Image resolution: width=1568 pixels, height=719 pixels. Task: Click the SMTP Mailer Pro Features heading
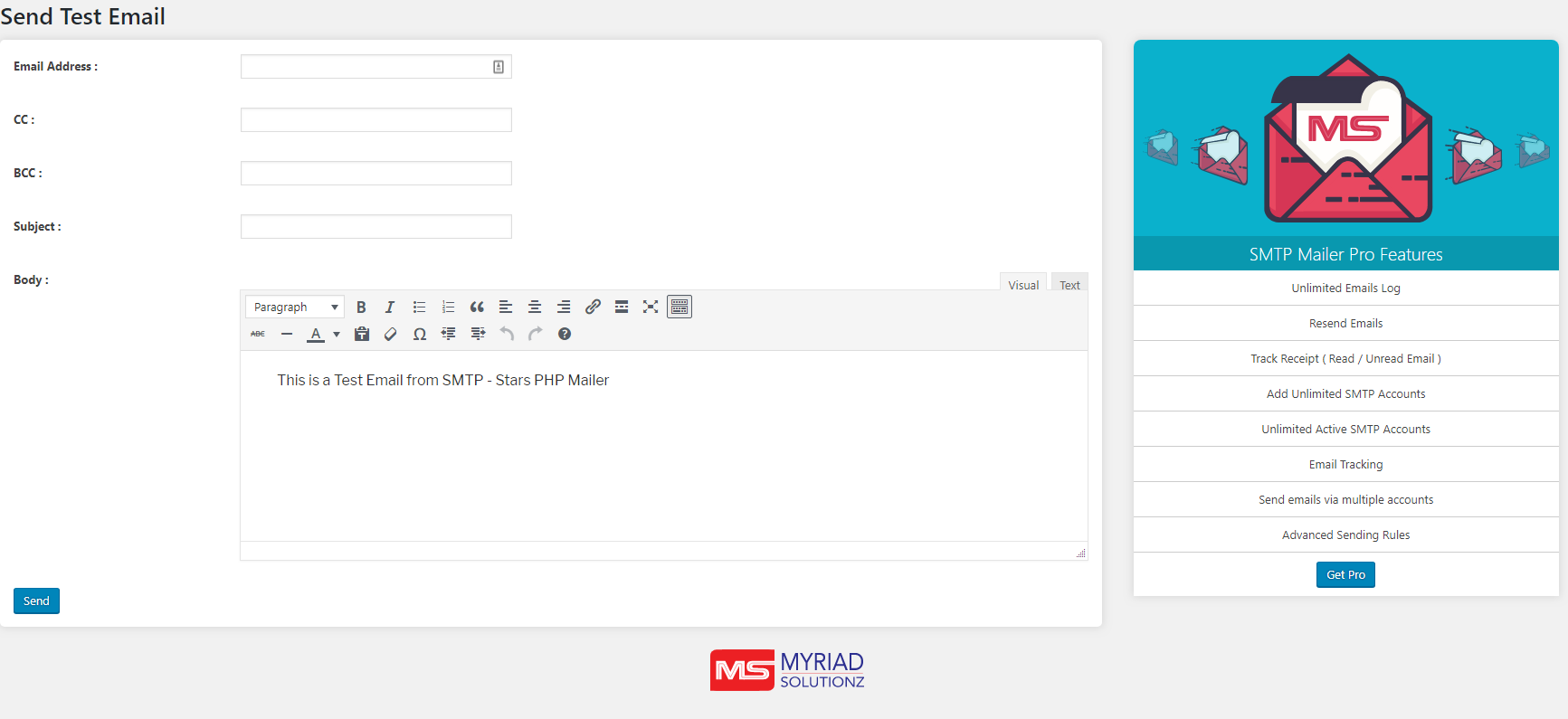(1345, 254)
